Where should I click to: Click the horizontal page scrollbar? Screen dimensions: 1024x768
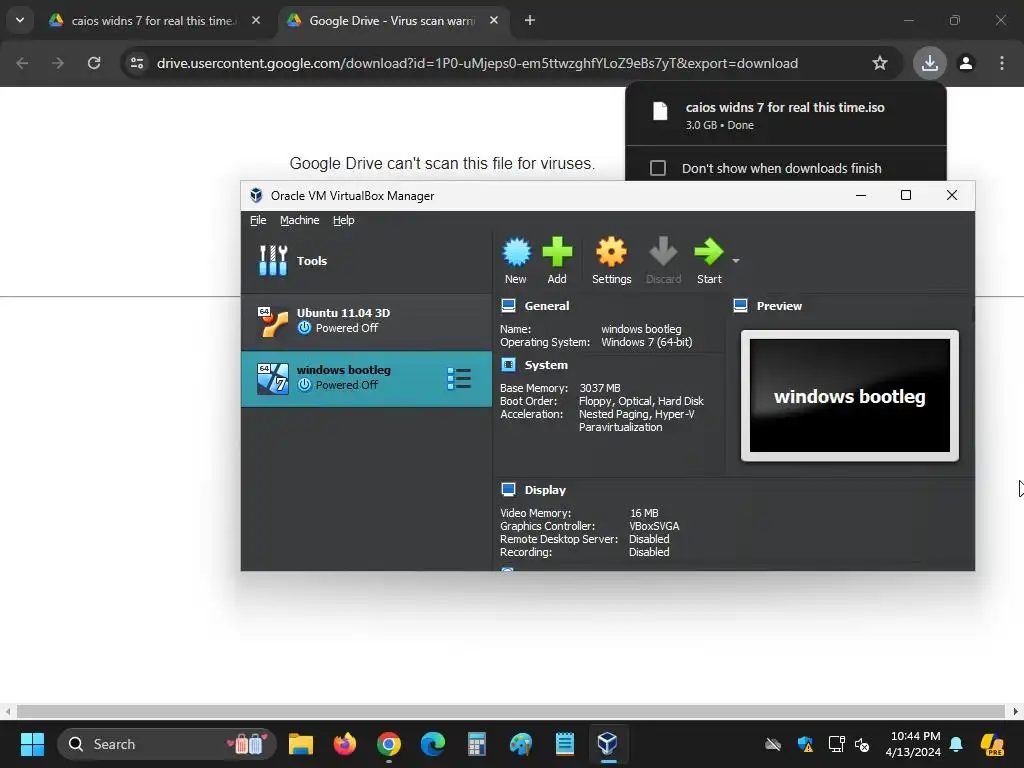[x=511, y=712]
